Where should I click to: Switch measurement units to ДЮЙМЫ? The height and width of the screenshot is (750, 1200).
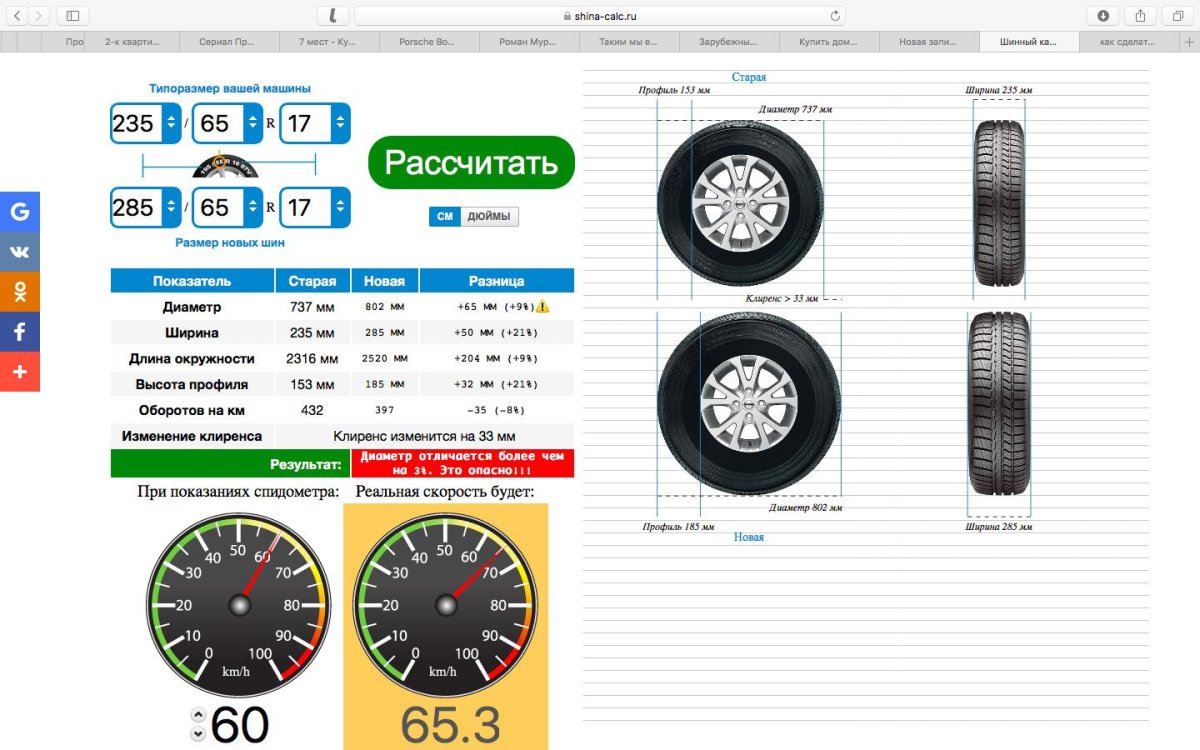tap(492, 216)
